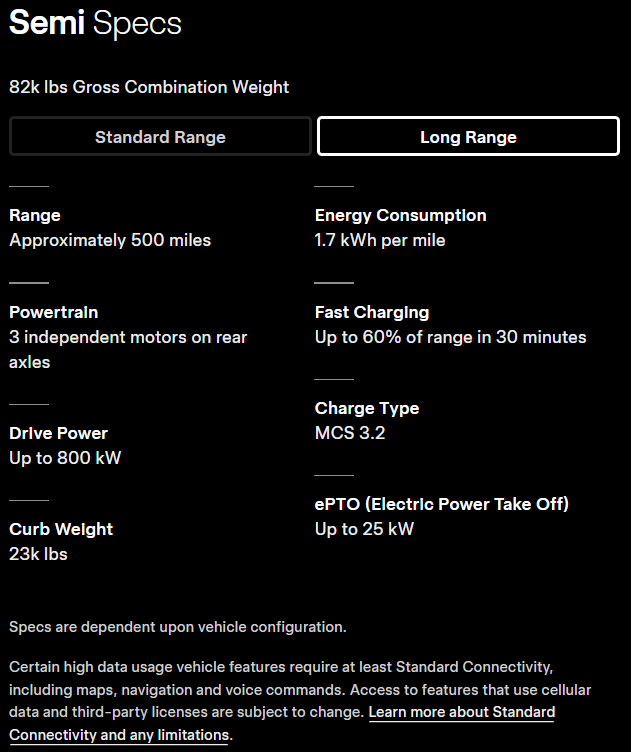
Task: Click the Charge Type label
Action: (367, 408)
